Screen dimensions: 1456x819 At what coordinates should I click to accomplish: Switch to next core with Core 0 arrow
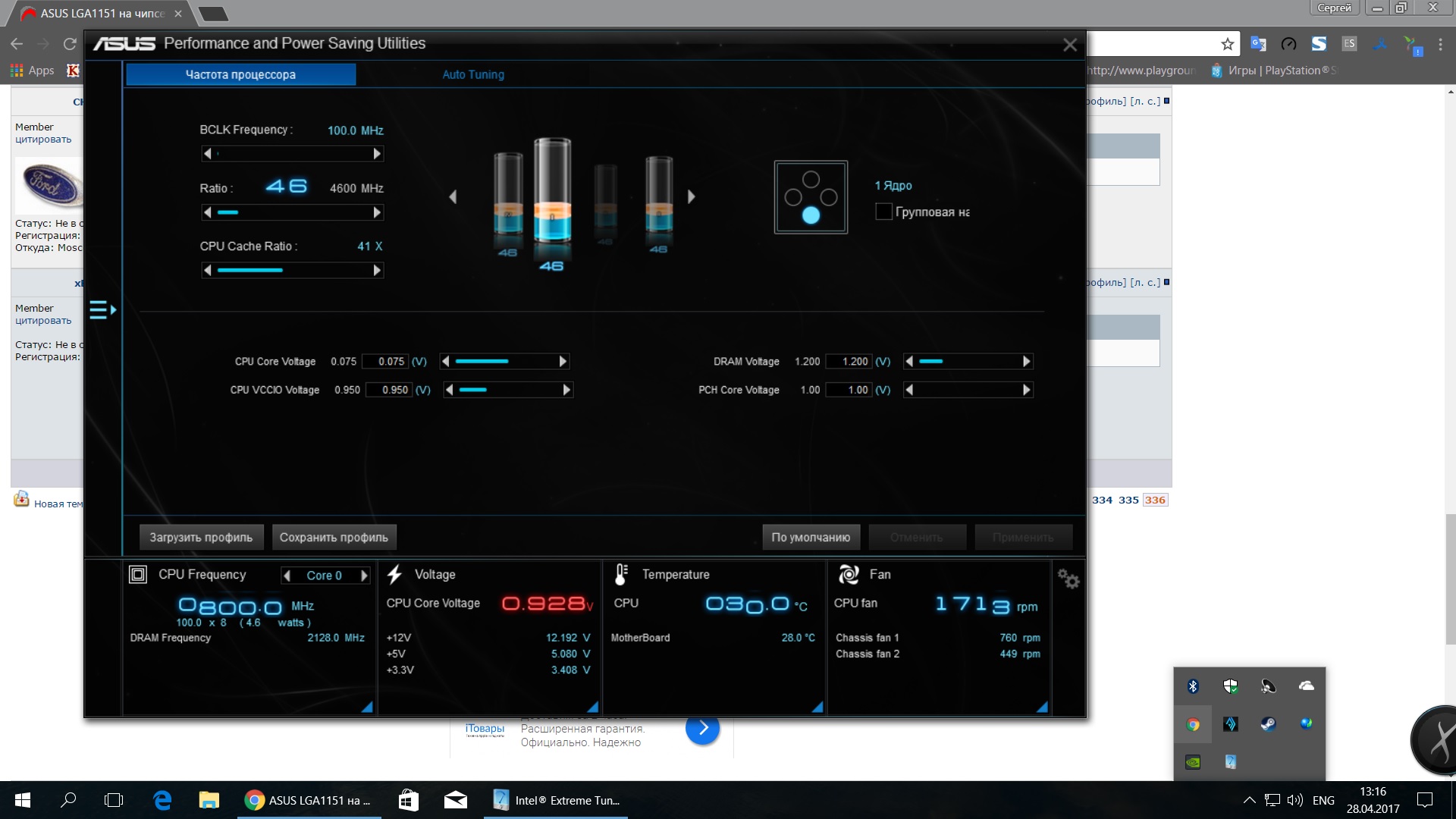364,576
